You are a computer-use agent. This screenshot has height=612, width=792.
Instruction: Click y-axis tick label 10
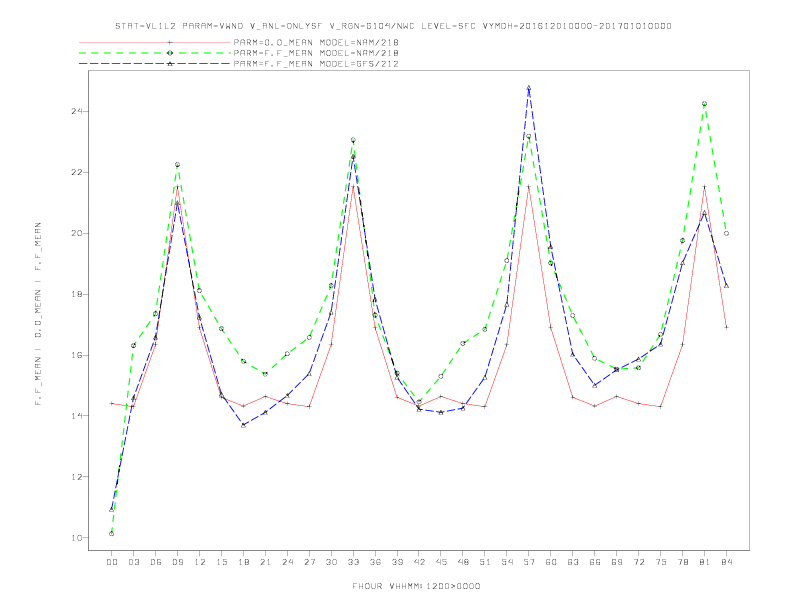pos(77,538)
